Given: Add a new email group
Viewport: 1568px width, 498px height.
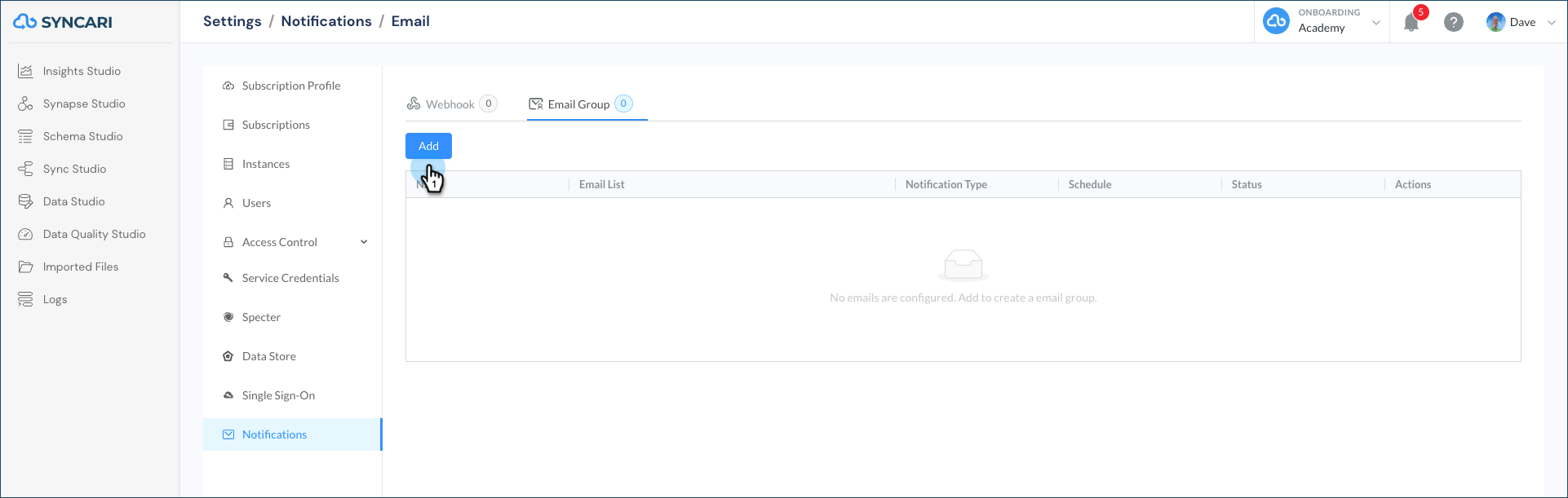Looking at the screenshot, I should (428, 146).
